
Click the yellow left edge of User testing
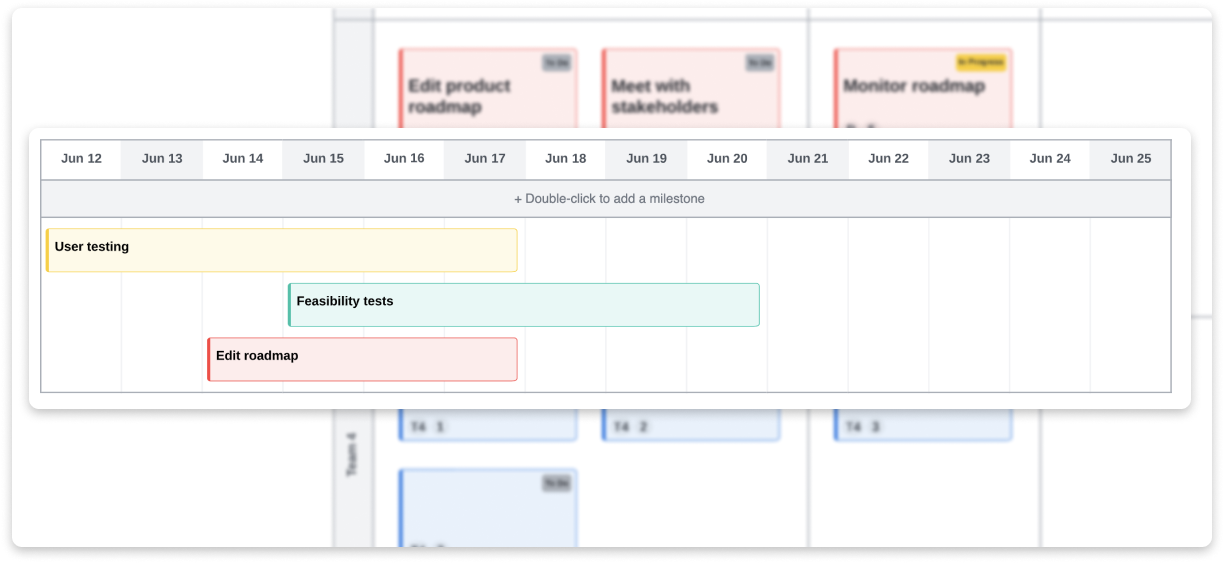[x=47, y=250]
